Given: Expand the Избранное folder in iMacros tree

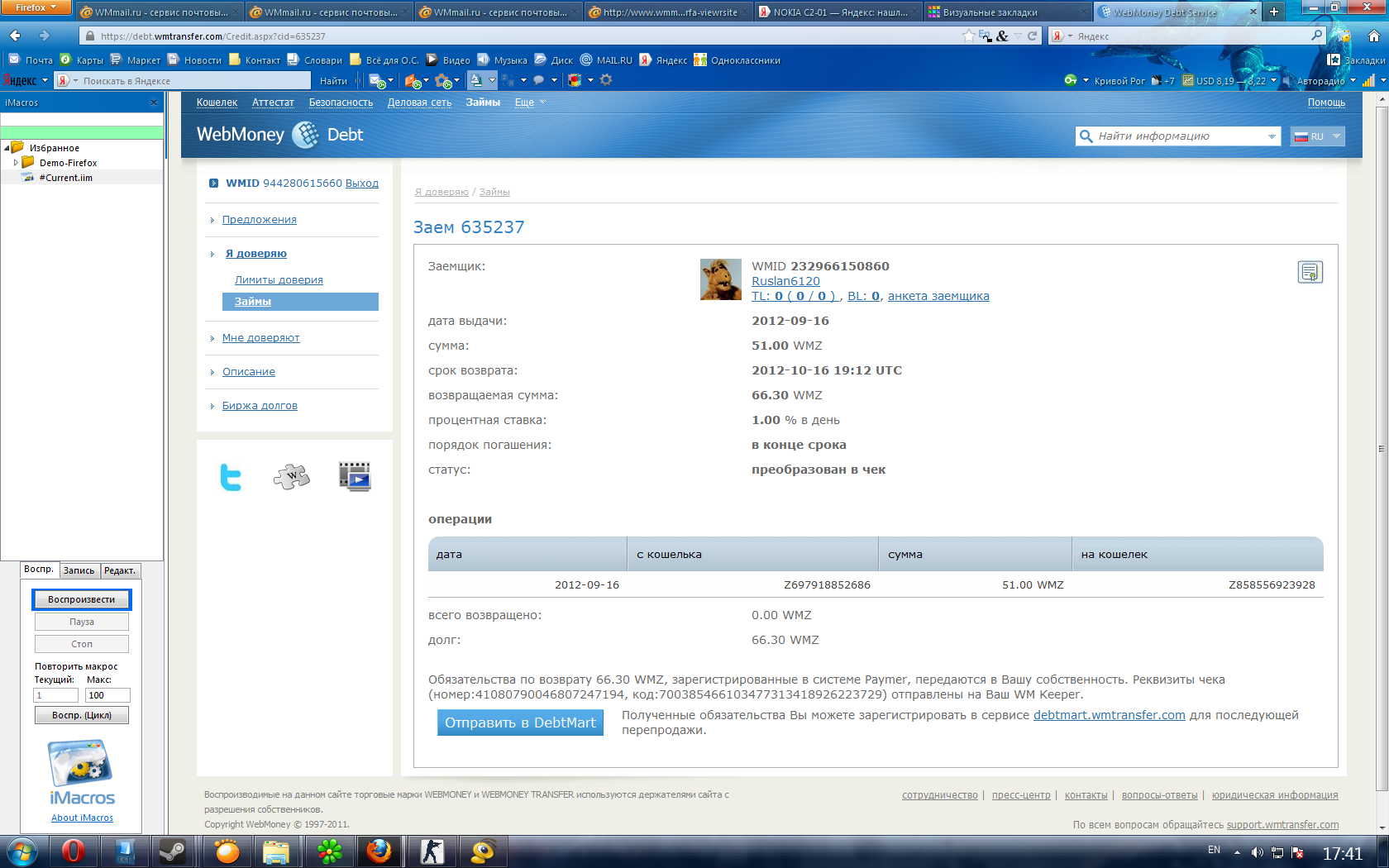Looking at the screenshot, I should coord(7,148).
